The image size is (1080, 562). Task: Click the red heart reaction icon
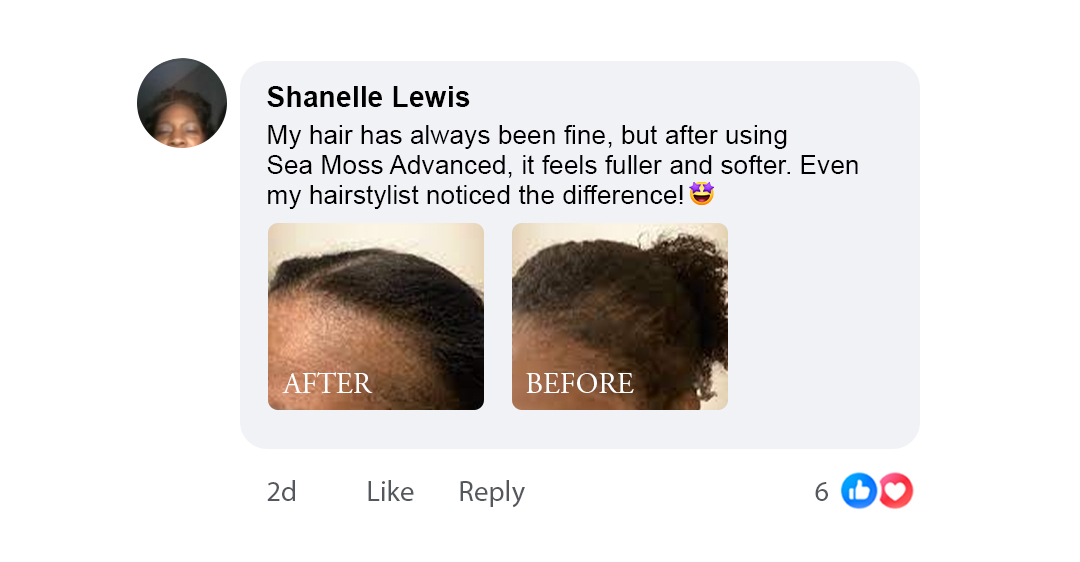(896, 491)
